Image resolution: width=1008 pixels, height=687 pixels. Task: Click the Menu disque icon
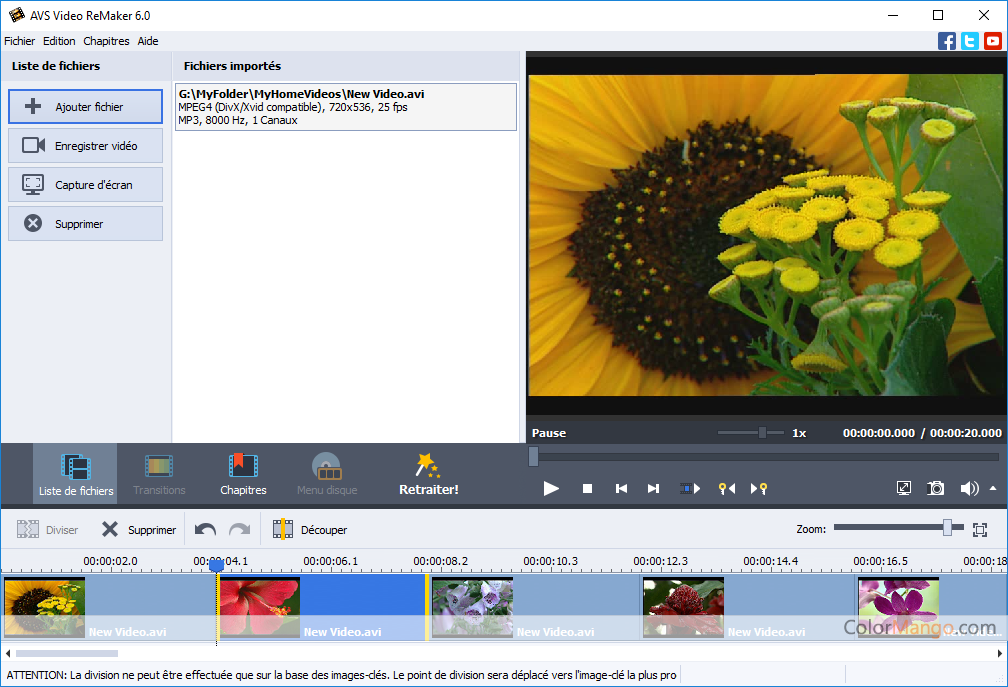(326, 465)
